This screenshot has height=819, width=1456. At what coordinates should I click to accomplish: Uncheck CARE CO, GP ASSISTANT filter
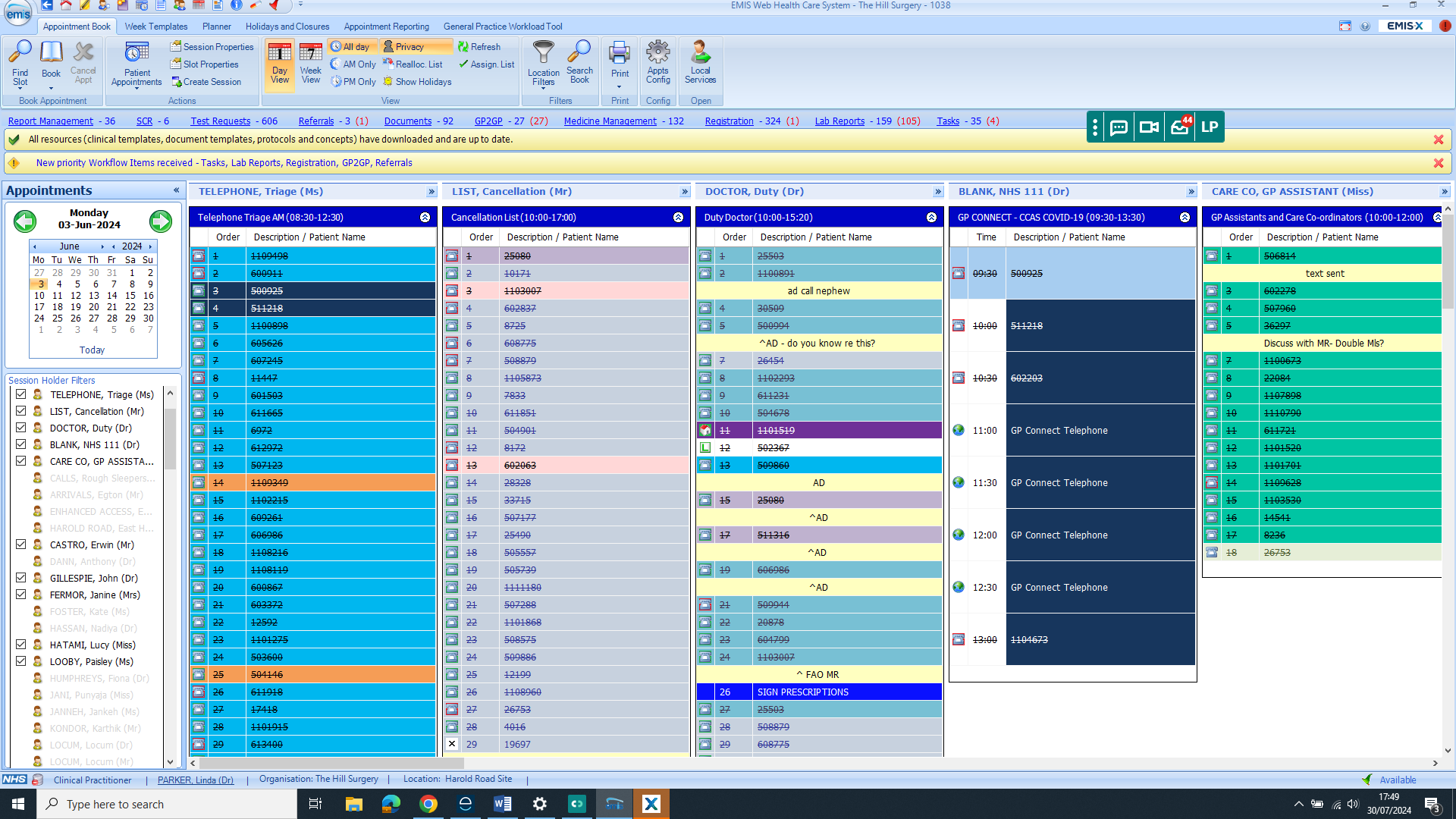(21, 461)
